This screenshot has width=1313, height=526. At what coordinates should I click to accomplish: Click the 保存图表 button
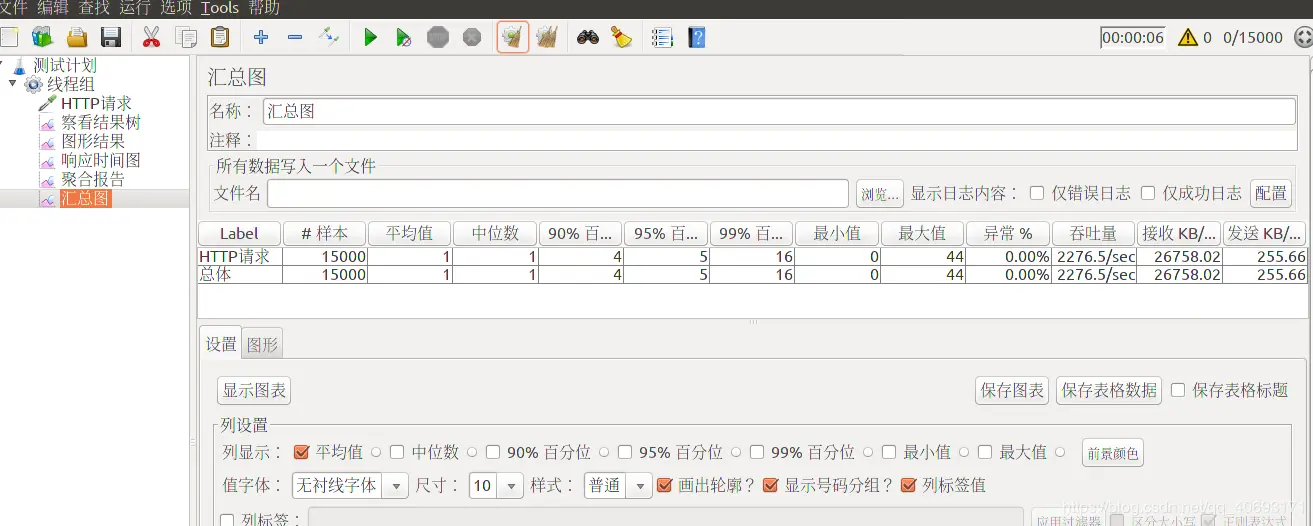[x=1013, y=391]
